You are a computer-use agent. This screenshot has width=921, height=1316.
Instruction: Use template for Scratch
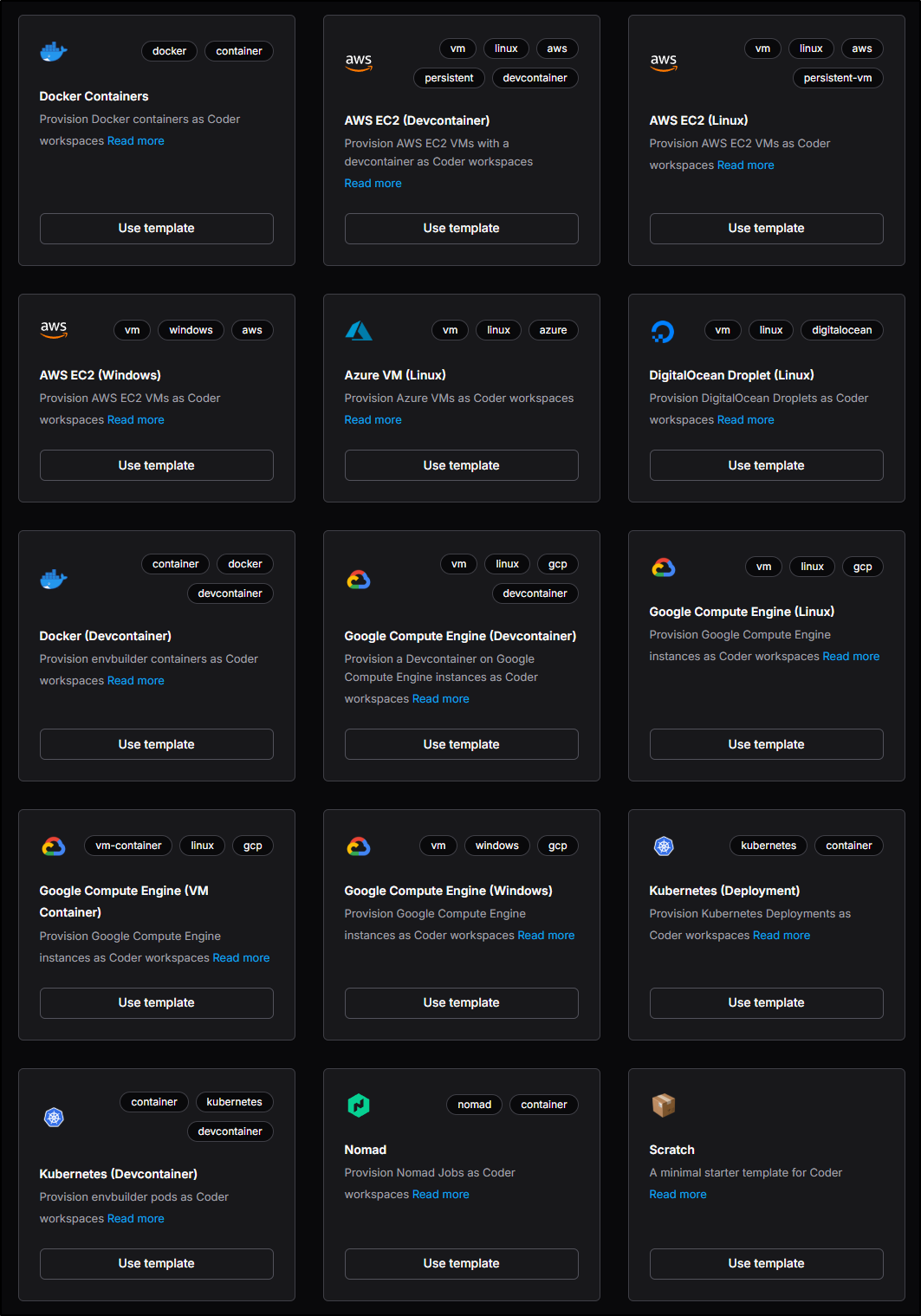click(x=767, y=1264)
